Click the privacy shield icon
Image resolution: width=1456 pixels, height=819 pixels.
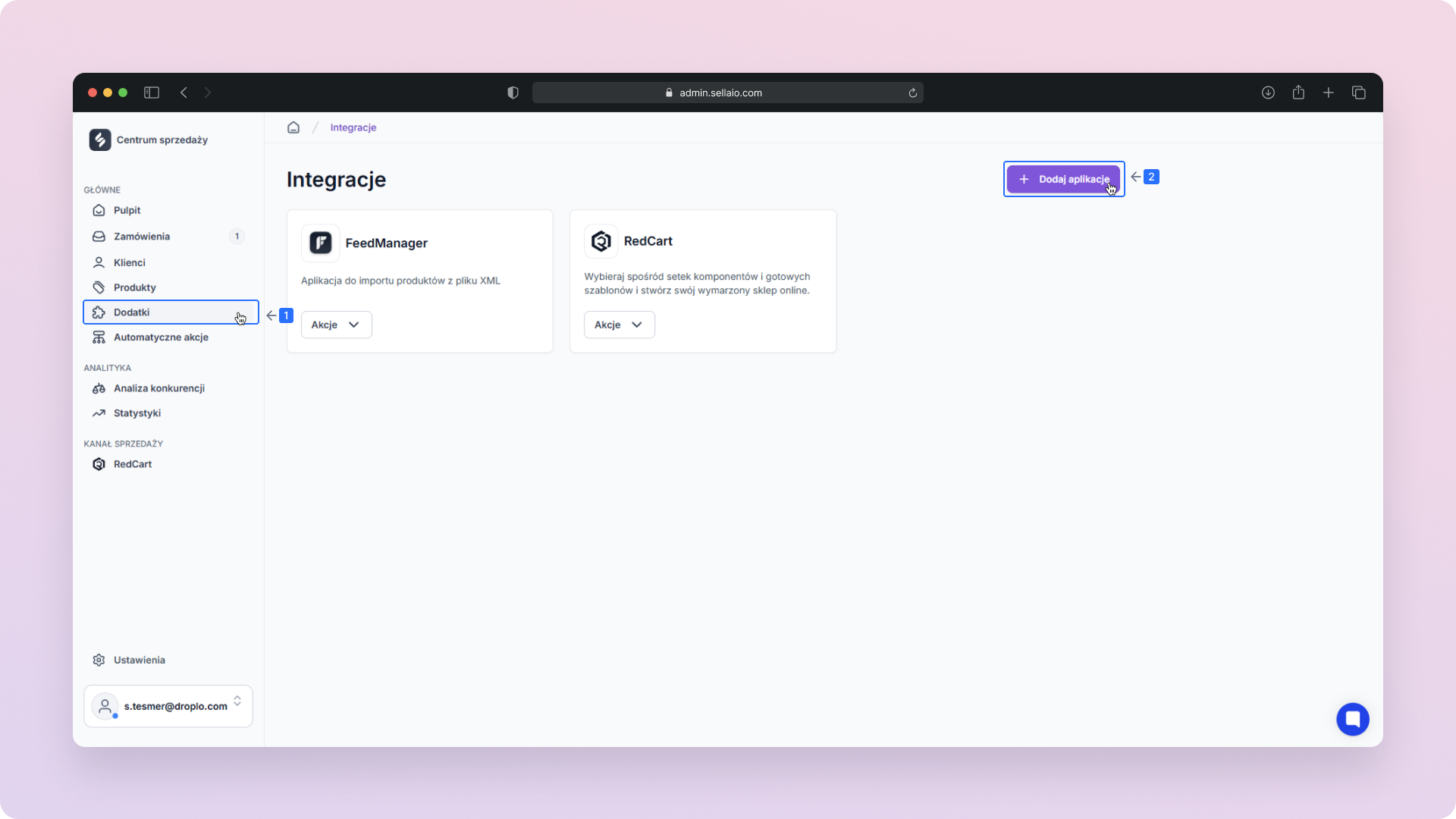pyautogui.click(x=513, y=93)
